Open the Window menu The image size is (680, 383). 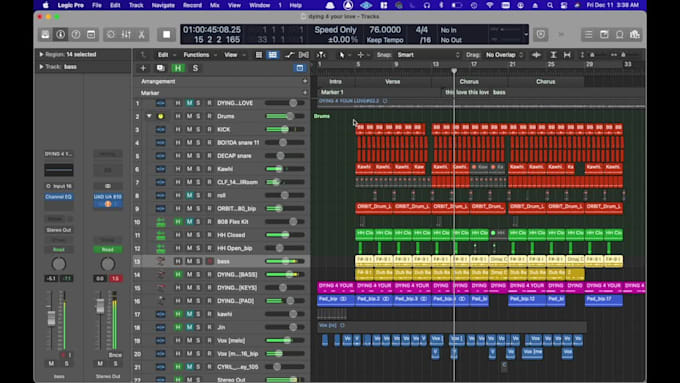click(259, 5)
